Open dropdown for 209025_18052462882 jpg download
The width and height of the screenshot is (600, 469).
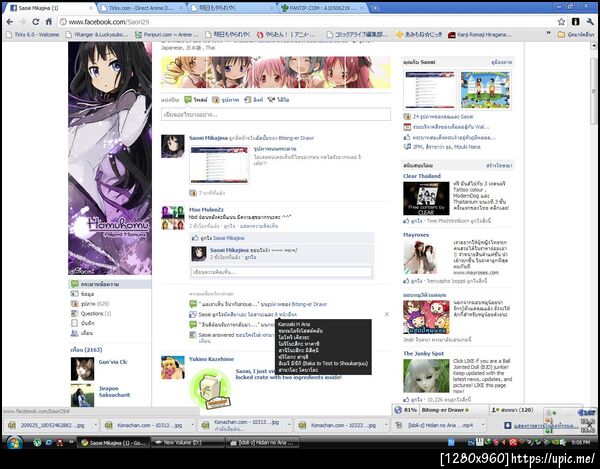click(x=95, y=425)
